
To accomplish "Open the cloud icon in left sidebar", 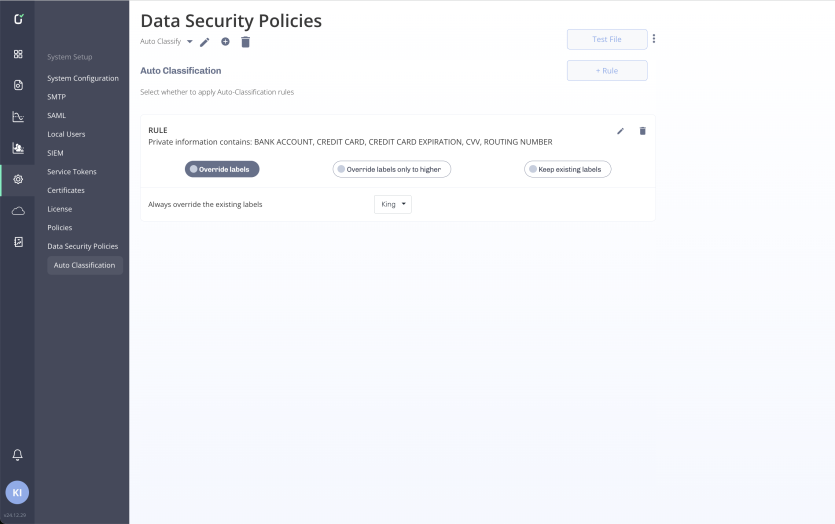I will click(x=18, y=211).
